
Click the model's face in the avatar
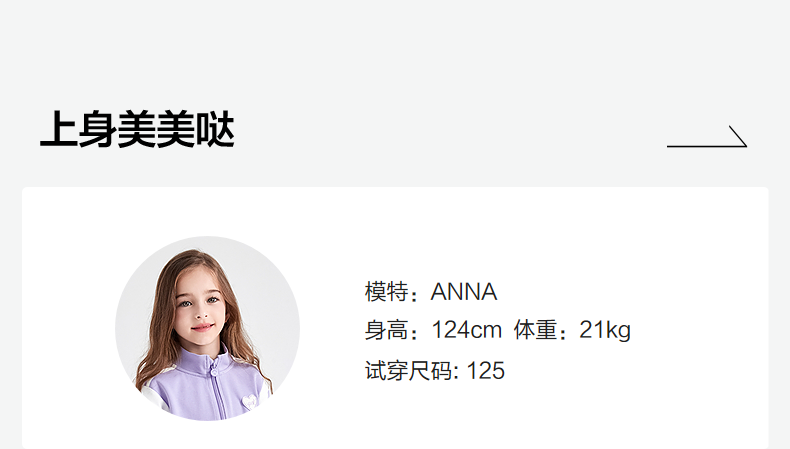pos(201,308)
